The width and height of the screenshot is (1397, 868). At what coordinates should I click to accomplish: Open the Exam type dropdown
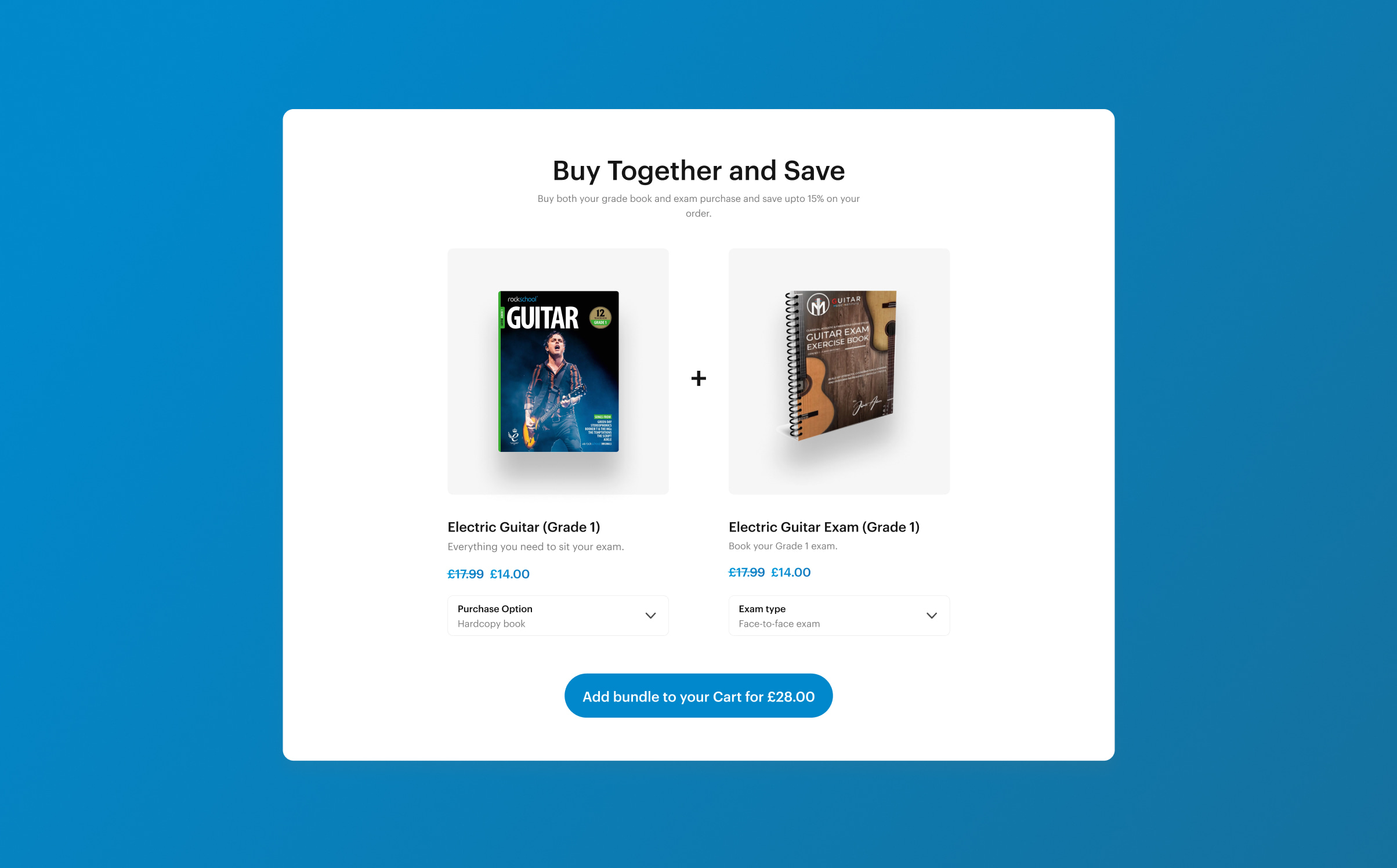click(839, 616)
